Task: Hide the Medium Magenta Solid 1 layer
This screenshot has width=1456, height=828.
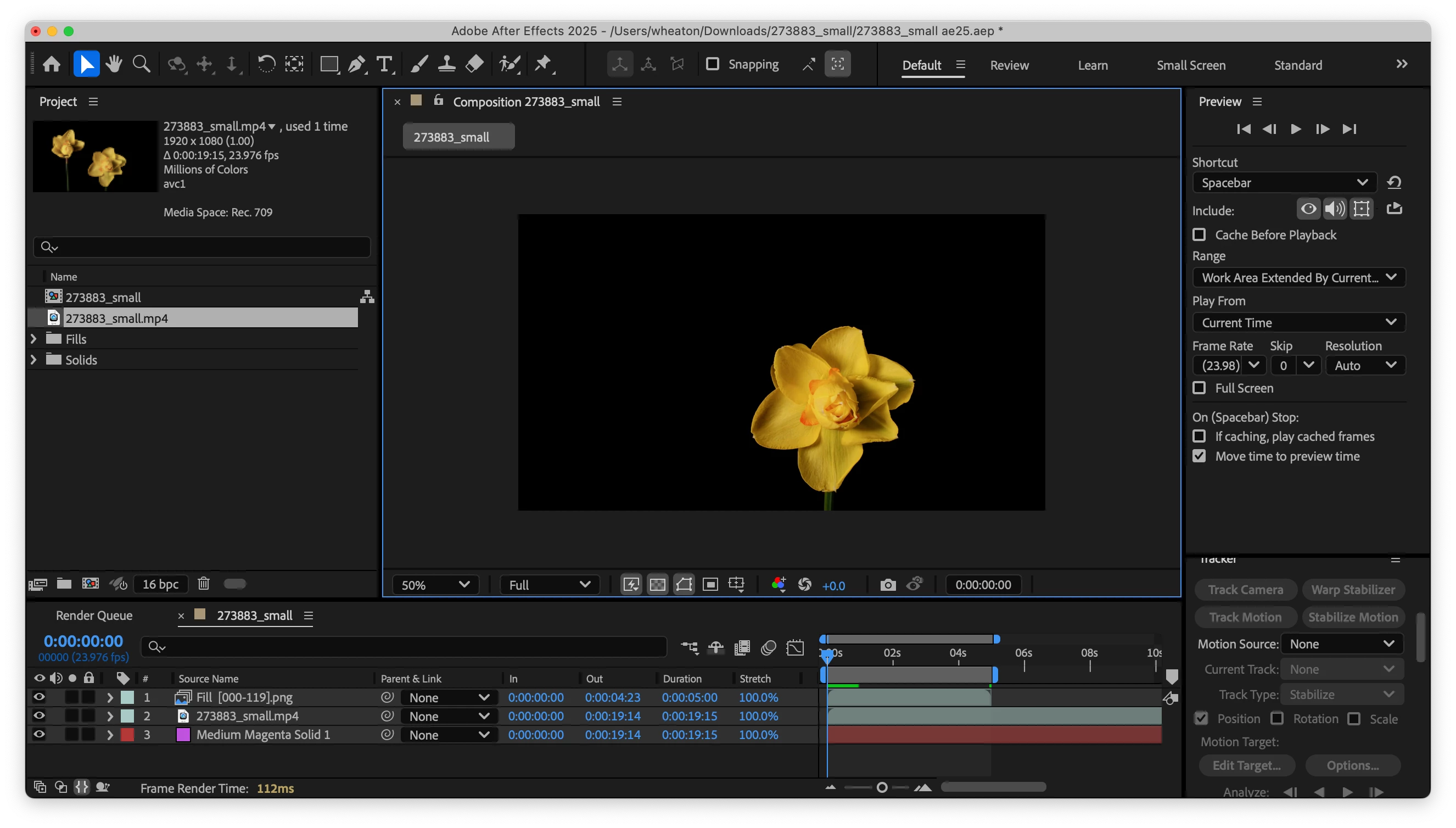Action: (38, 734)
